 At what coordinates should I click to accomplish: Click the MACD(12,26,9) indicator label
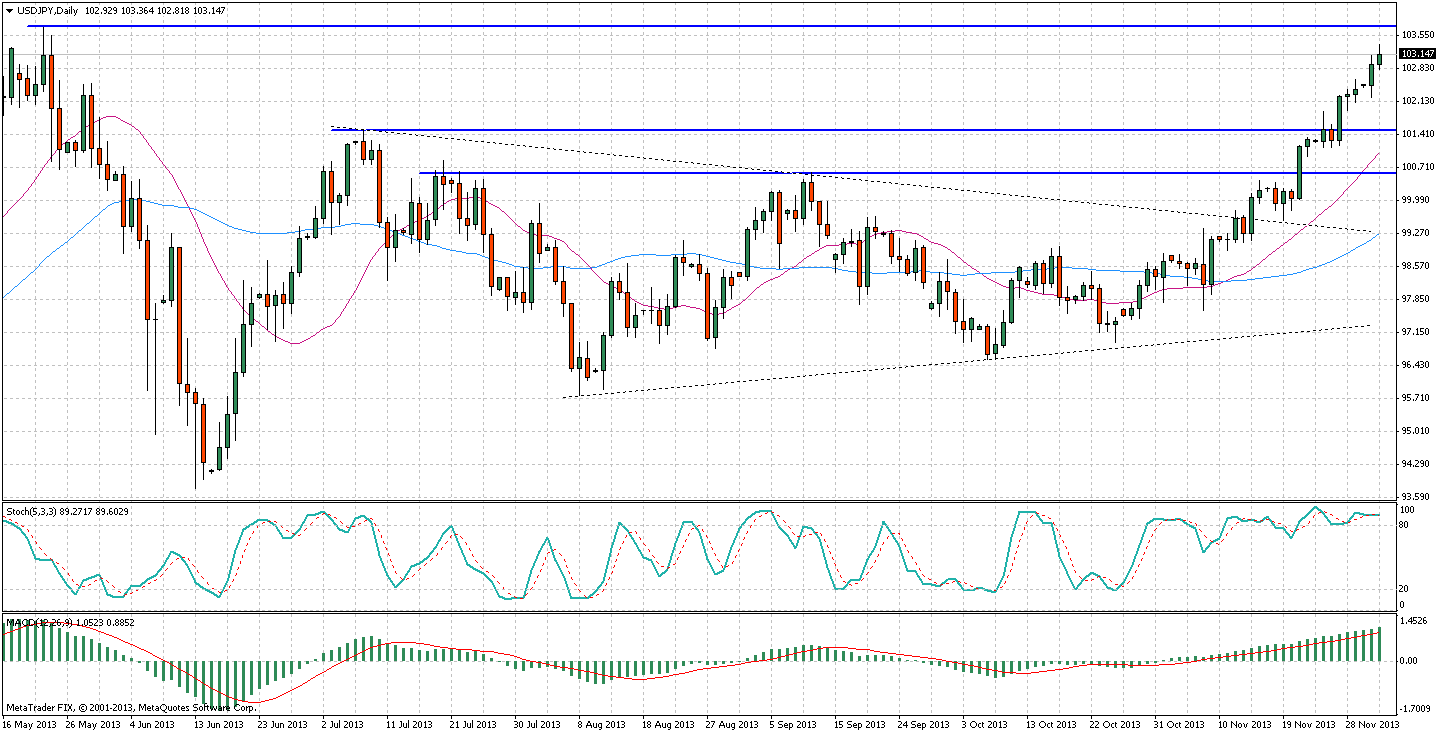click(42, 622)
